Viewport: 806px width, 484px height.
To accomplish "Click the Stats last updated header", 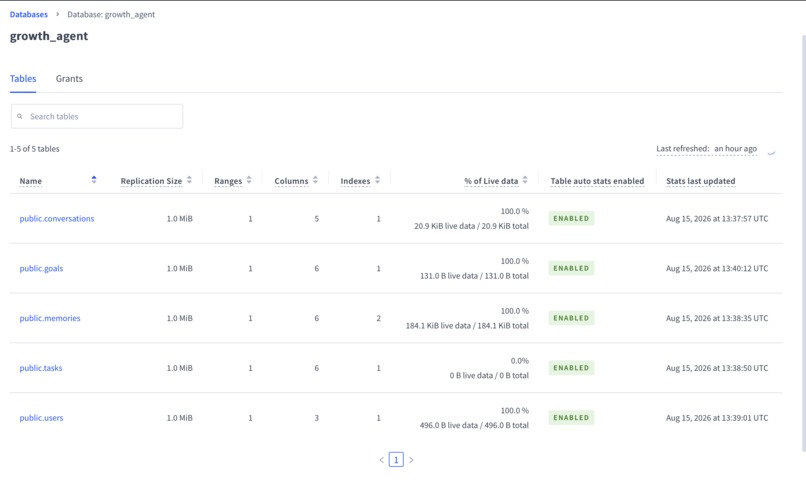I will click(x=701, y=181).
